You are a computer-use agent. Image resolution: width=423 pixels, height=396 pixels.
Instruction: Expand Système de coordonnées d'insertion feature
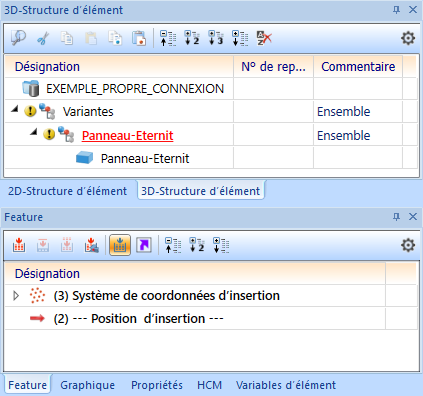coord(16,296)
